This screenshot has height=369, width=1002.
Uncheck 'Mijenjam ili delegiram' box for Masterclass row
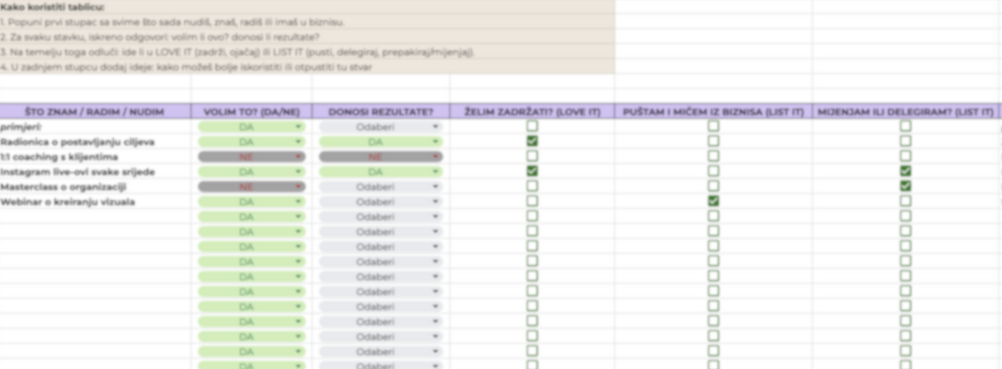pyautogui.click(x=906, y=186)
